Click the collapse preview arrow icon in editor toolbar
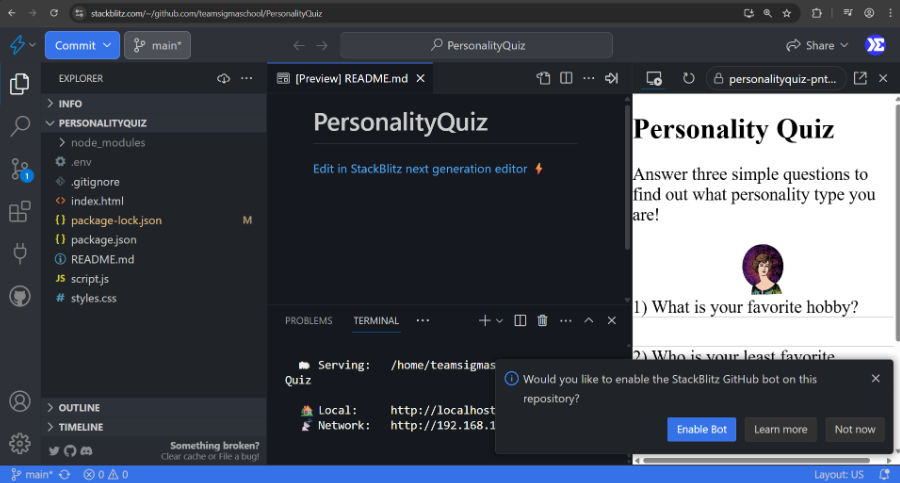This screenshot has height=483, width=900. click(611, 78)
